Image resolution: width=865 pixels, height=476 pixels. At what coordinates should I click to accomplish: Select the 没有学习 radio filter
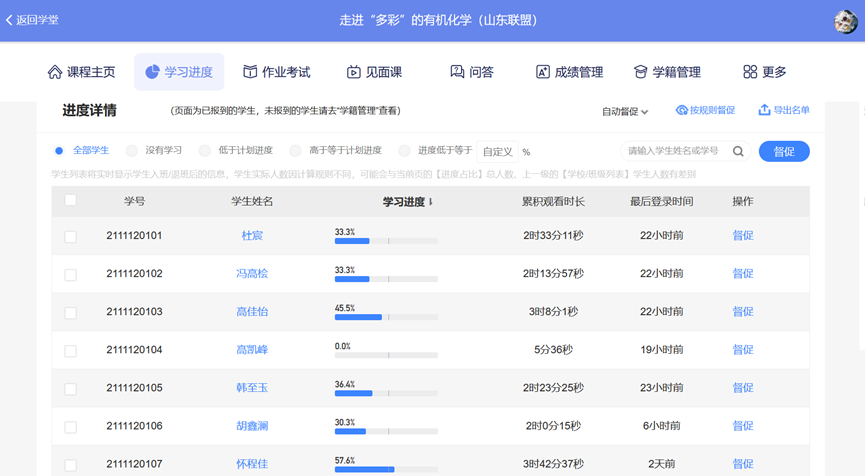[x=132, y=151]
